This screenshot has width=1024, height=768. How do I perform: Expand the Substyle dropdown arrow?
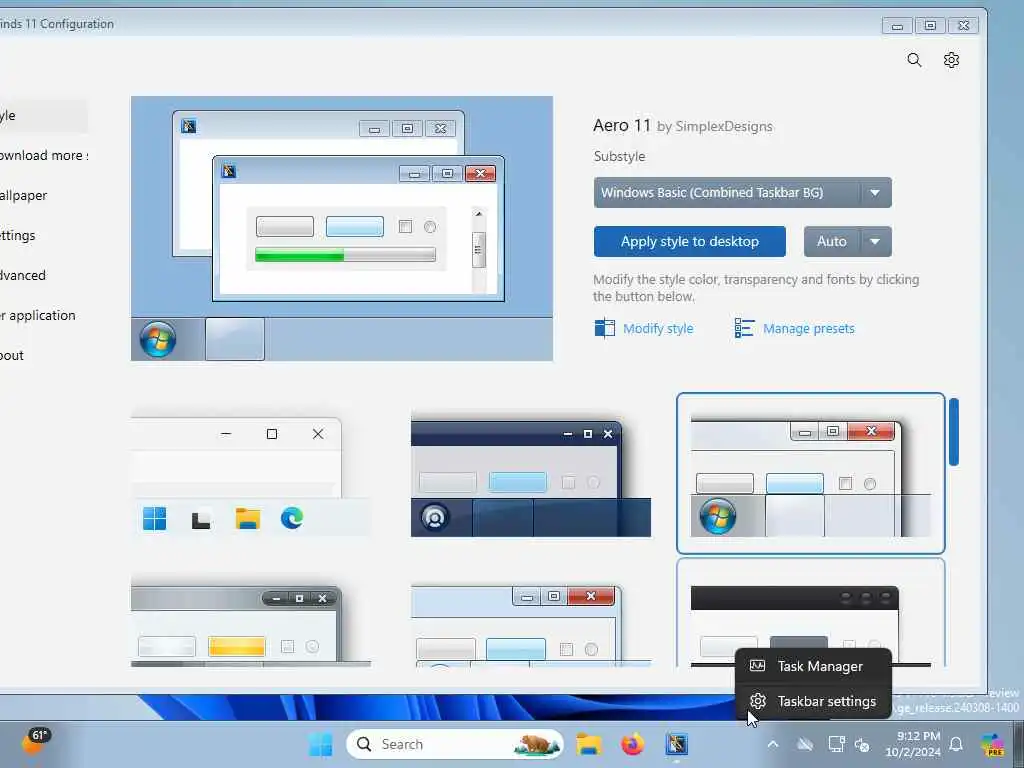[875, 193]
